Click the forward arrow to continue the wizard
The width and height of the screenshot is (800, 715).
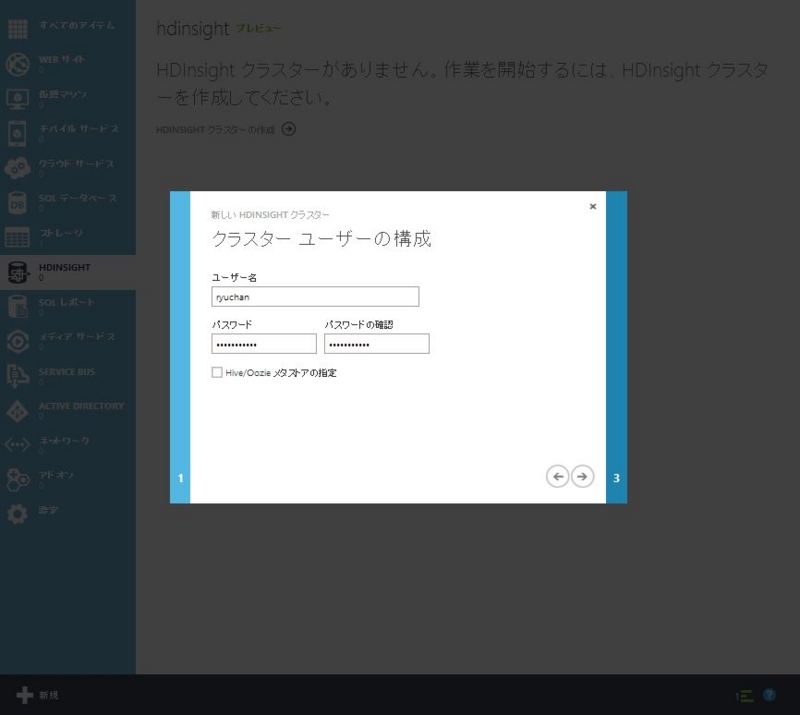(x=582, y=476)
